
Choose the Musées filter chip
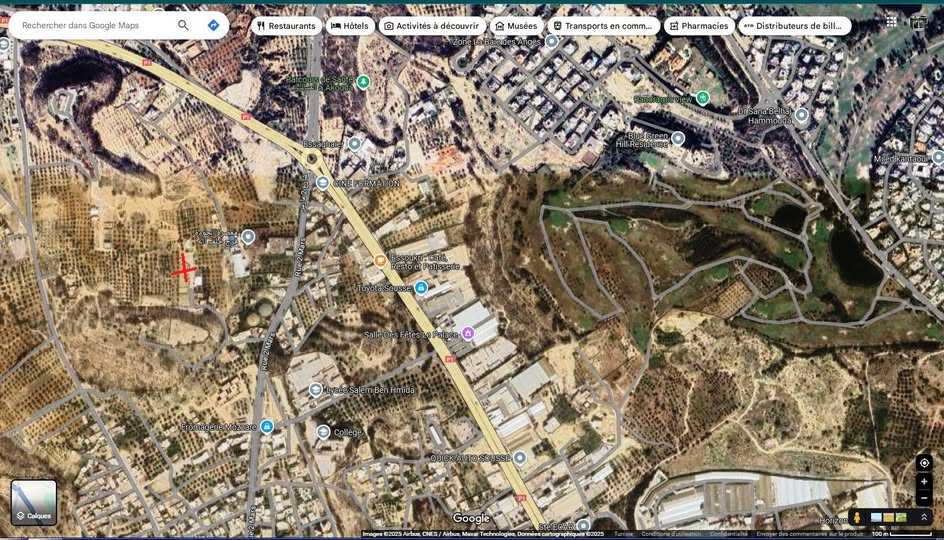click(516, 26)
